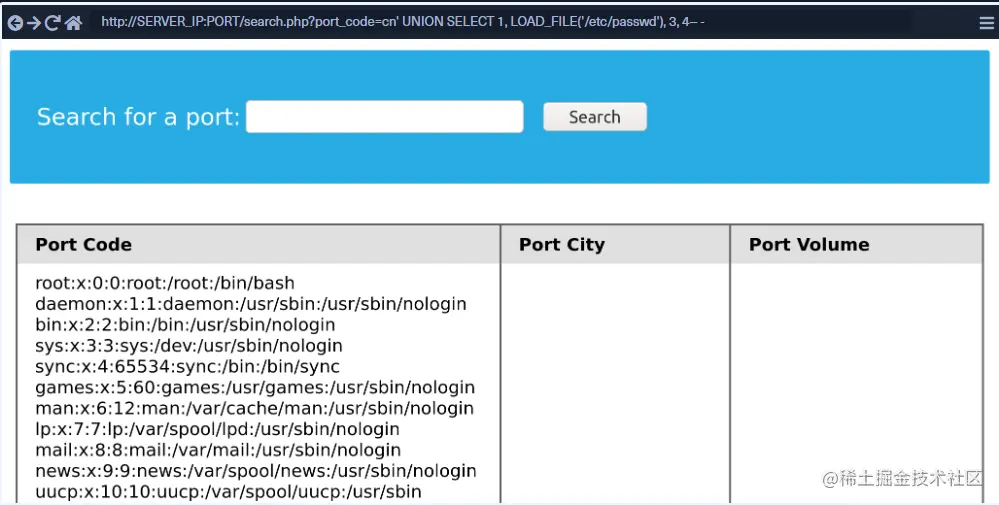Image resolution: width=999 pixels, height=505 pixels.
Task: Reload the page with refresh icon
Action: 53,23
